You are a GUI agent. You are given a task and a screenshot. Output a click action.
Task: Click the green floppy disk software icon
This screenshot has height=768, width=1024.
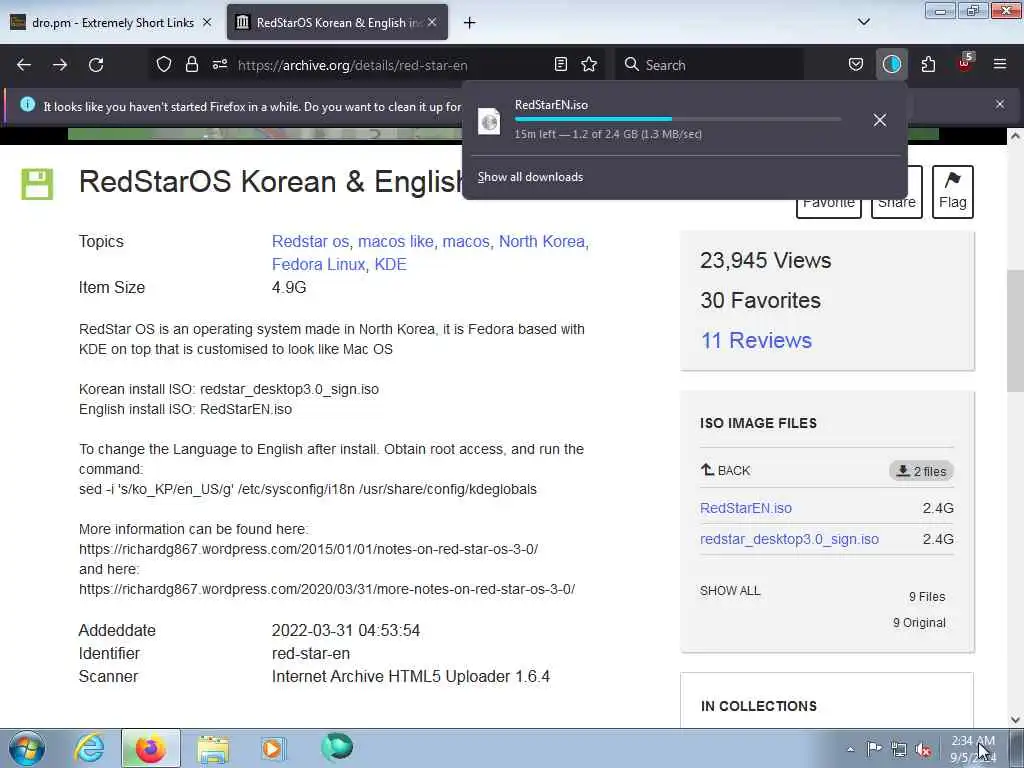(37, 184)
